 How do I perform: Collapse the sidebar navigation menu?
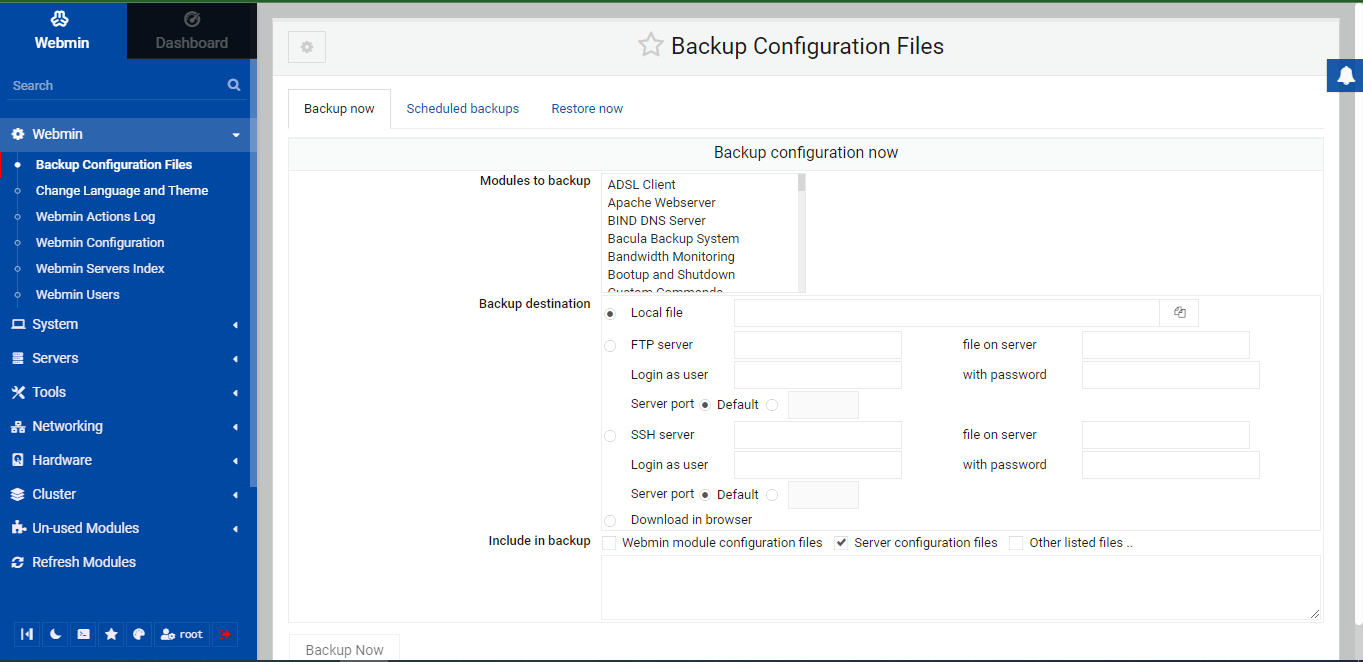27,634
